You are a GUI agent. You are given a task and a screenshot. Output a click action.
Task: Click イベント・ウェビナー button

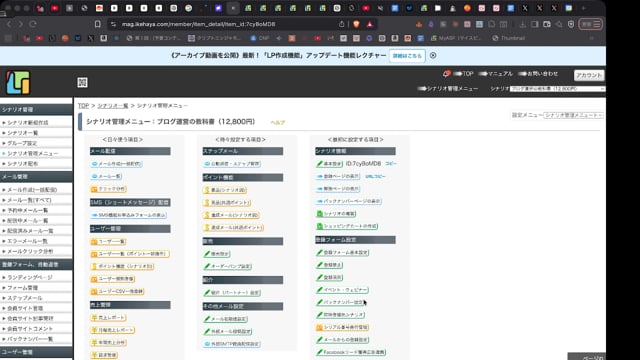[x=342, y=290]
